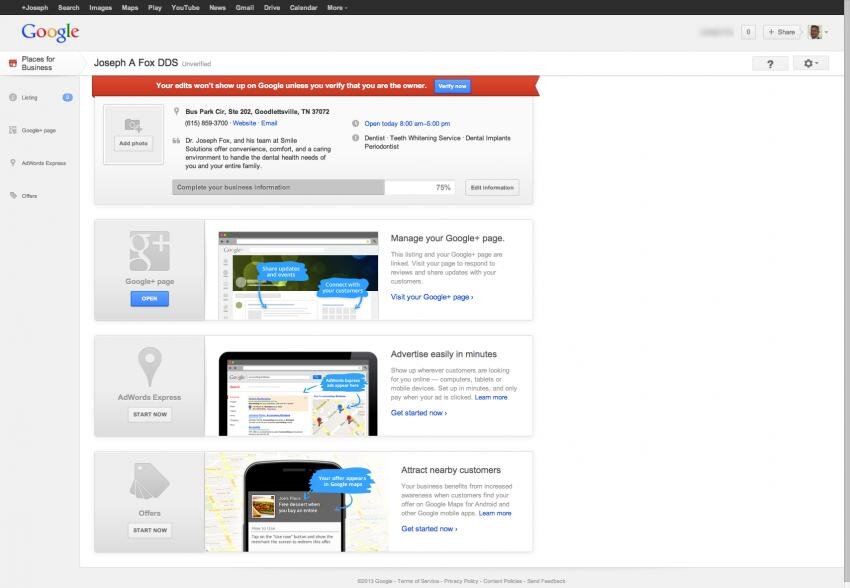The width and height of the screenshot is (850, 588).
Task: Click the Joseph A Fox DDS title
Action: click(x=136, y=63)
